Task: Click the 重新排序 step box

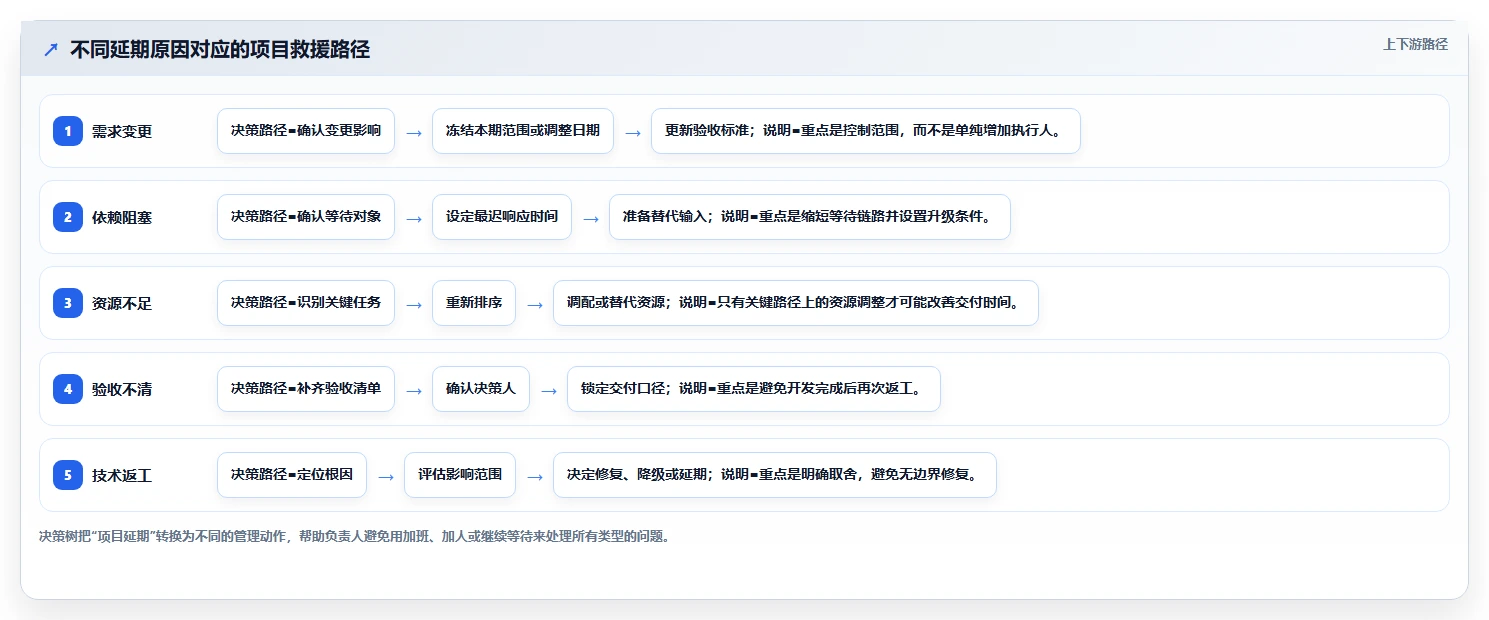Action: (x=474, y=303)
